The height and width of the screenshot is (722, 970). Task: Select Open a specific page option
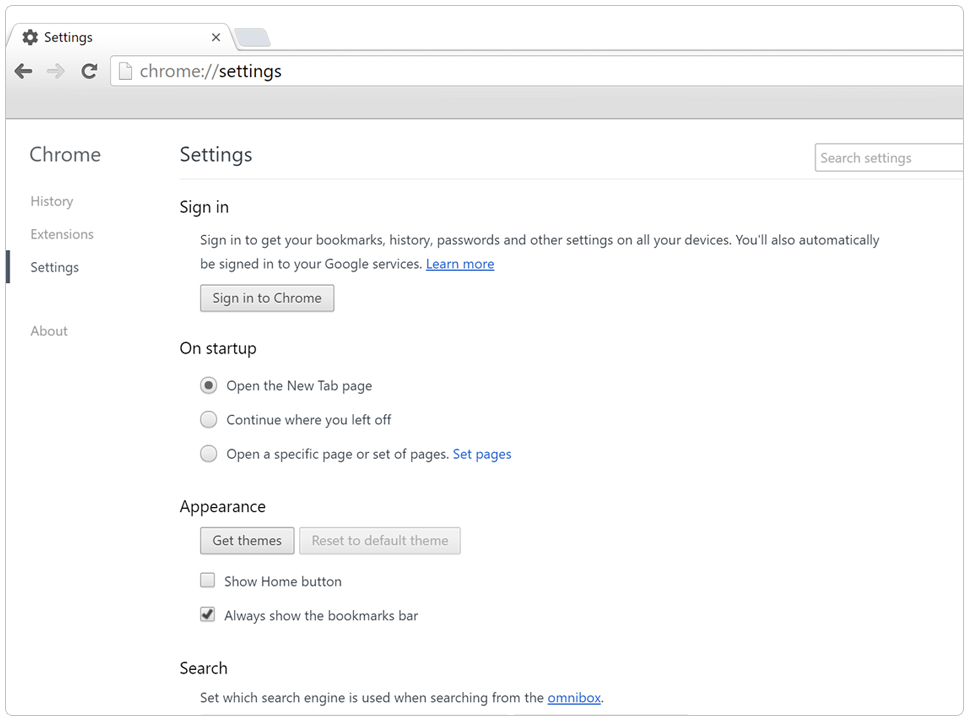pos(208,454)
